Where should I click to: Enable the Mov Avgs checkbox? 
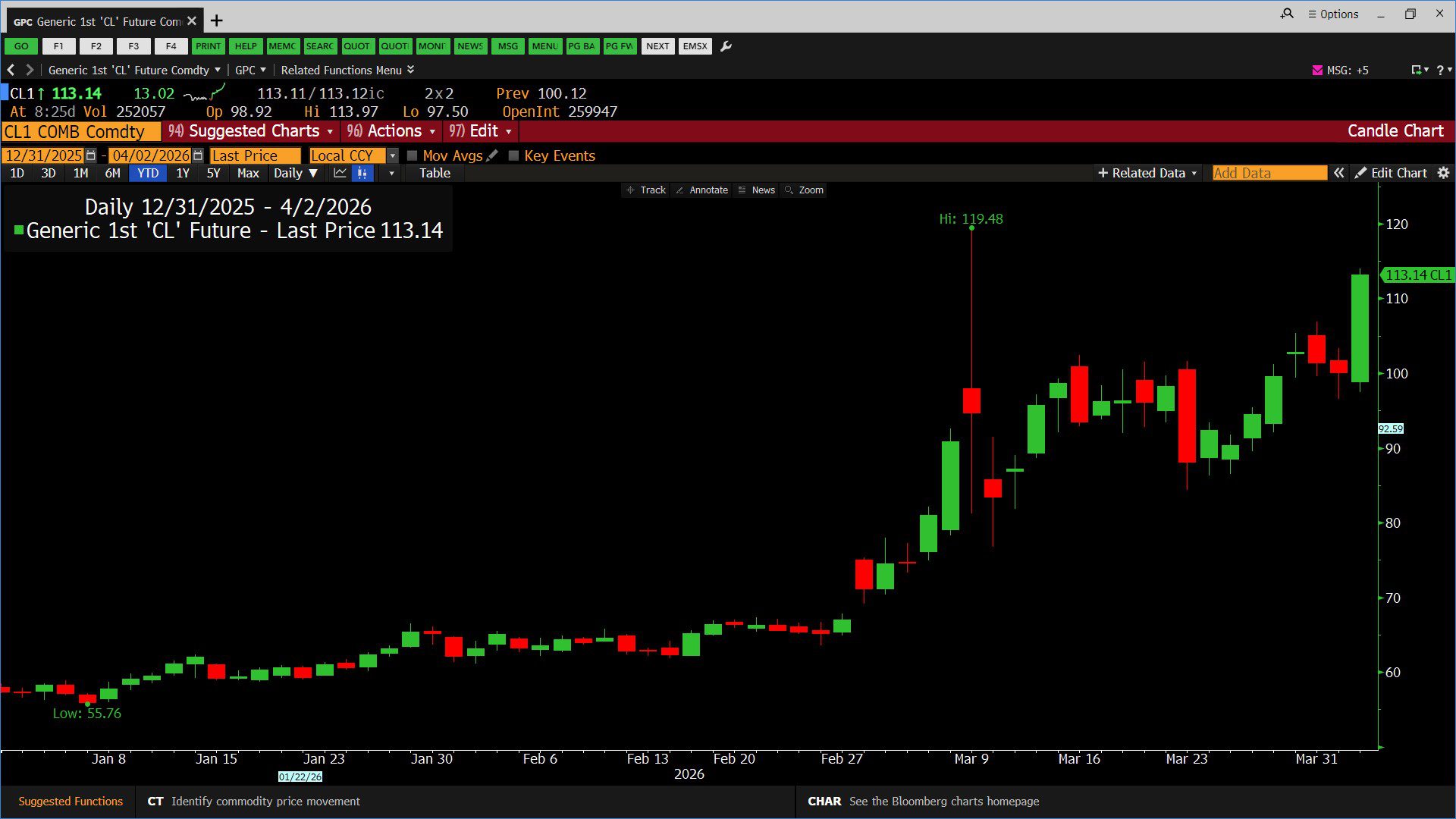(413, 155)
